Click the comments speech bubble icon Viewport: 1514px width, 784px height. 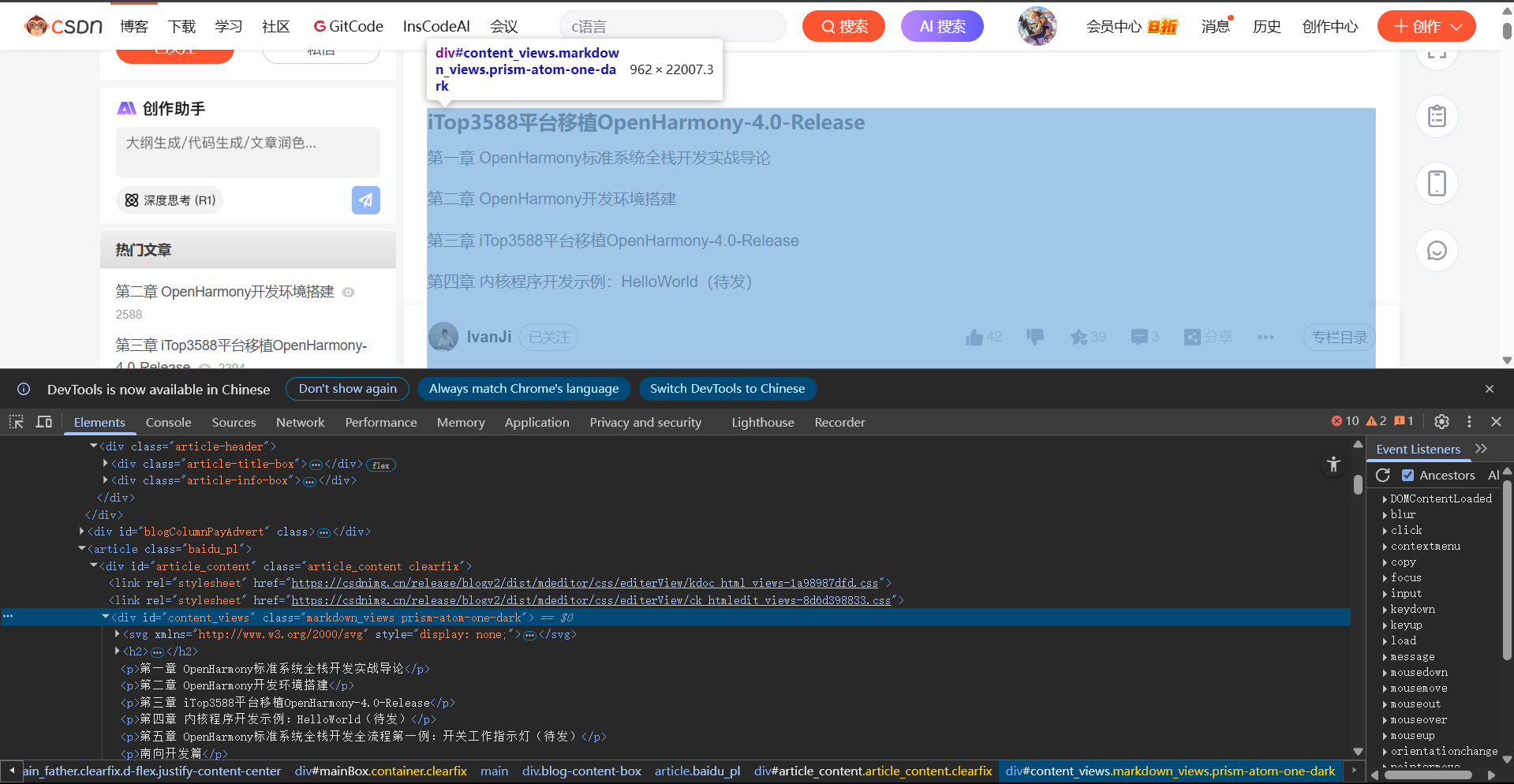tap(1138, 338)
